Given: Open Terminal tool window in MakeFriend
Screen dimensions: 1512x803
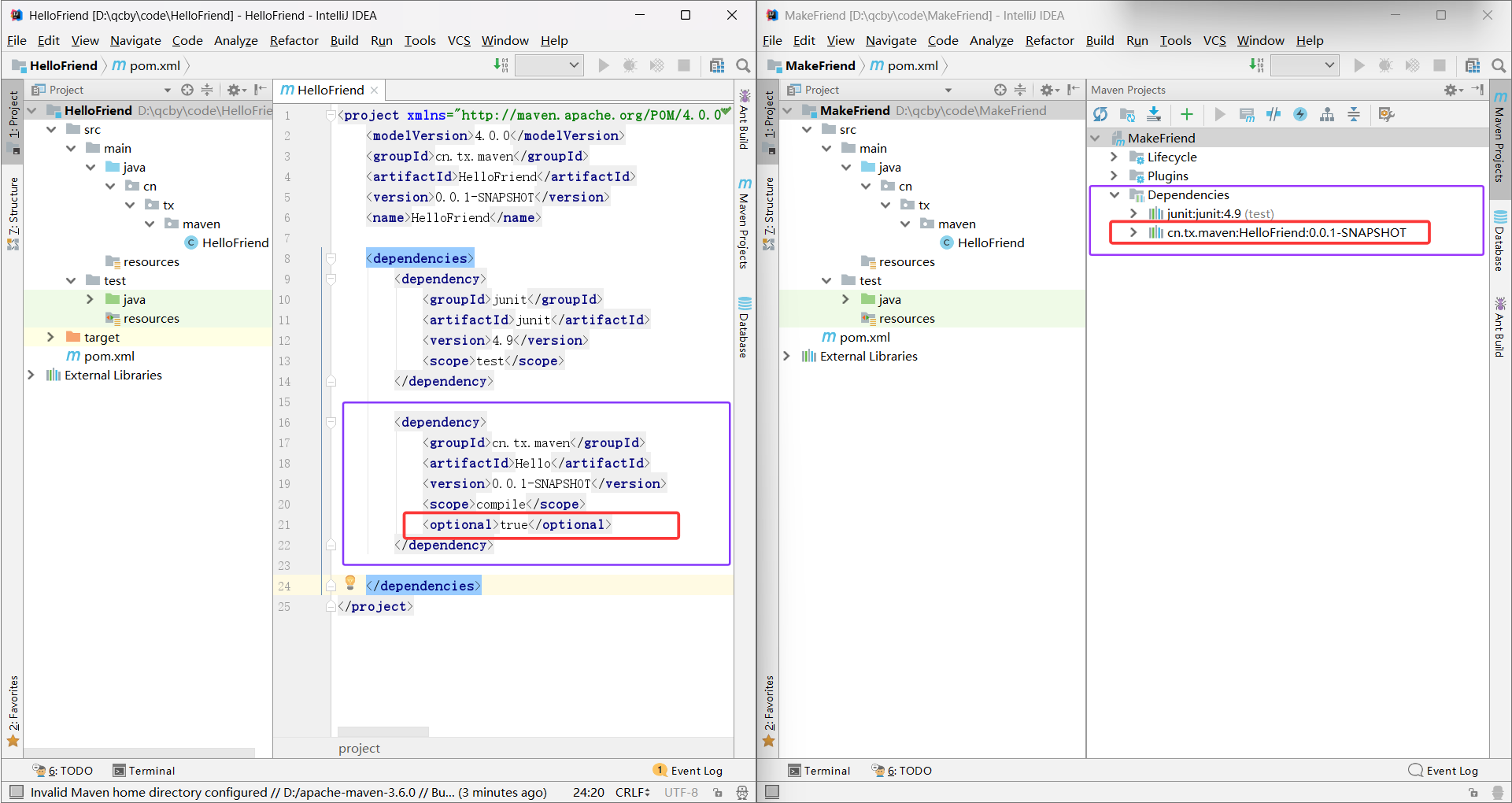Looking at the screenshot, I should pos(819,771).
